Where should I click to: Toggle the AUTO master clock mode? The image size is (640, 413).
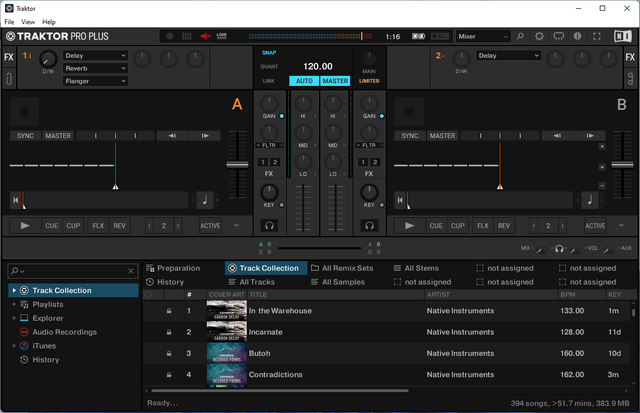point(305,81)
